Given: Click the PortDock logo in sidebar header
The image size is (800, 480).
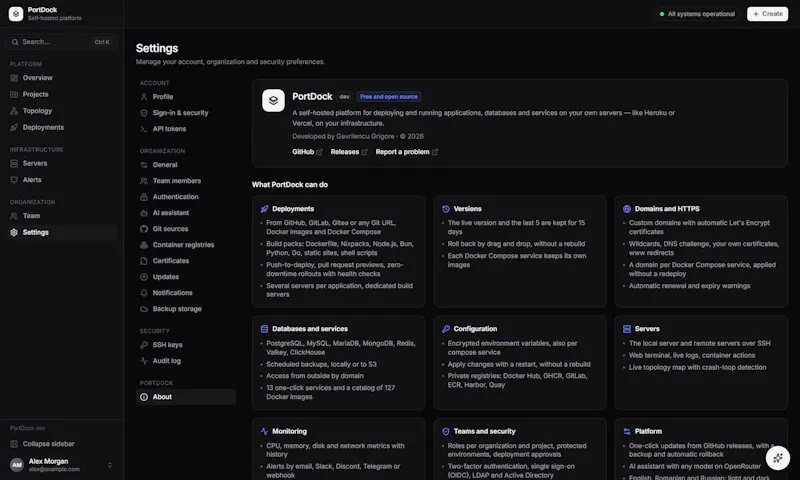Looking at the screenshot, I should coord(16,14).
